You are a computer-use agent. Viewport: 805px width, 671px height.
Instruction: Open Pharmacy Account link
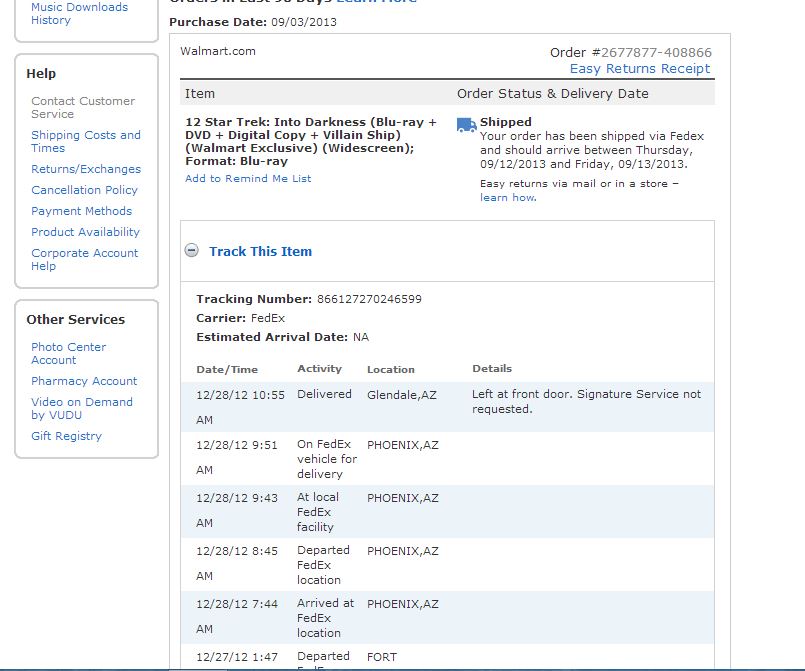tap(84, 381)
